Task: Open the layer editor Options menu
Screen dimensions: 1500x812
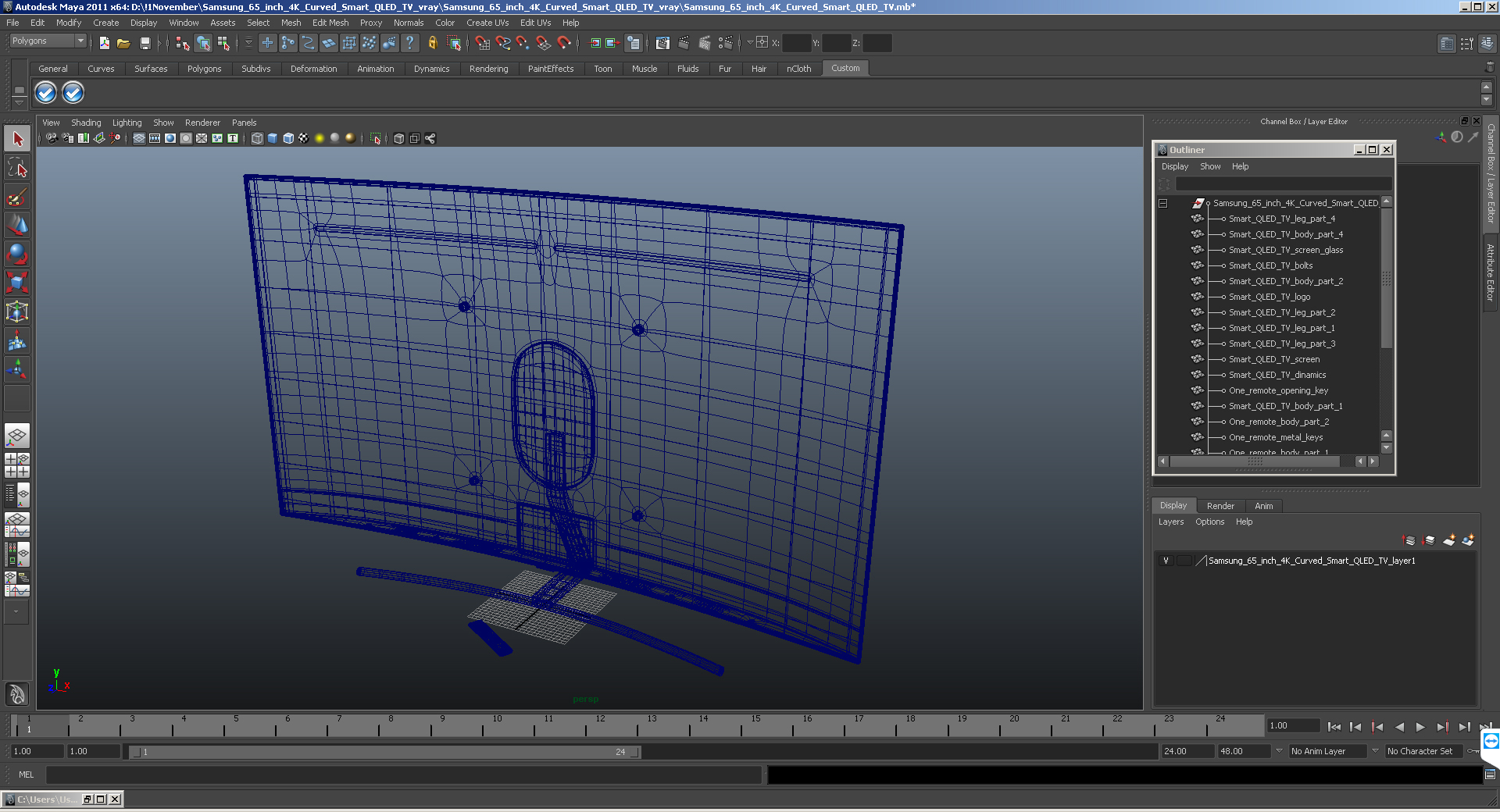Action: click(1209, 522)
